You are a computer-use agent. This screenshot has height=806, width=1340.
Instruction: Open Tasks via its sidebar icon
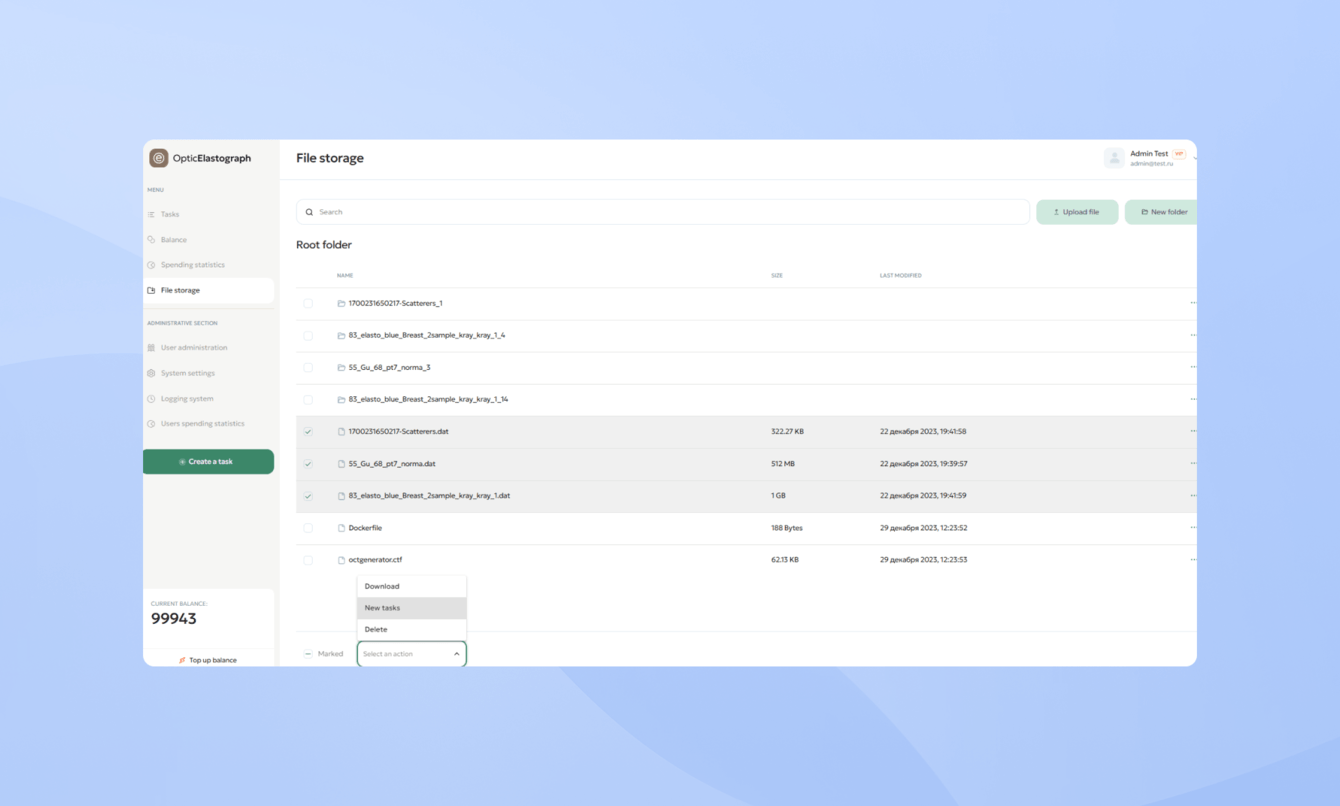coord(151,214)
